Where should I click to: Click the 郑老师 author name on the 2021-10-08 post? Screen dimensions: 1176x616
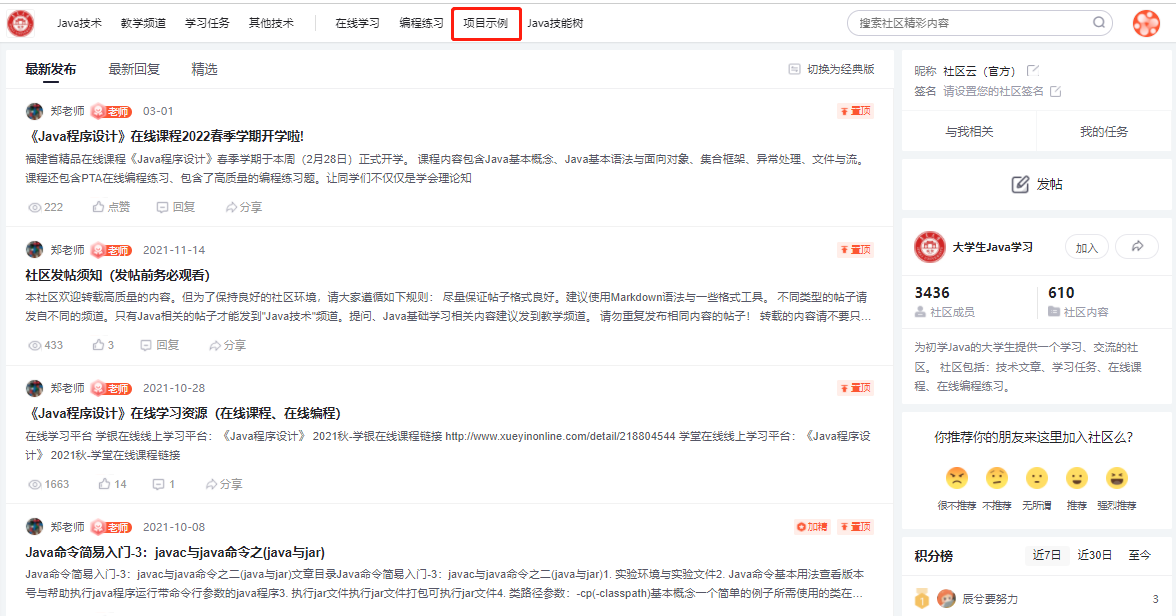pos(68,527)
